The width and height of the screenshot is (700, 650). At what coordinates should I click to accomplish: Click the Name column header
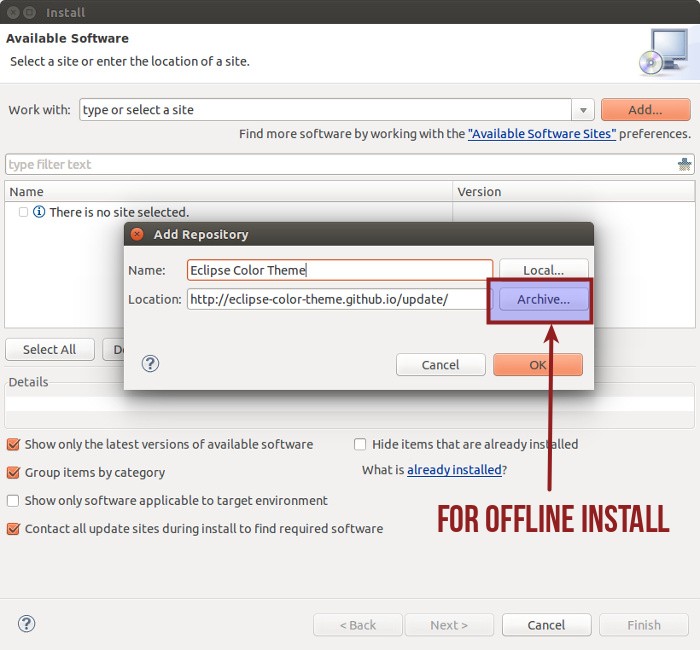click(228, 192)
